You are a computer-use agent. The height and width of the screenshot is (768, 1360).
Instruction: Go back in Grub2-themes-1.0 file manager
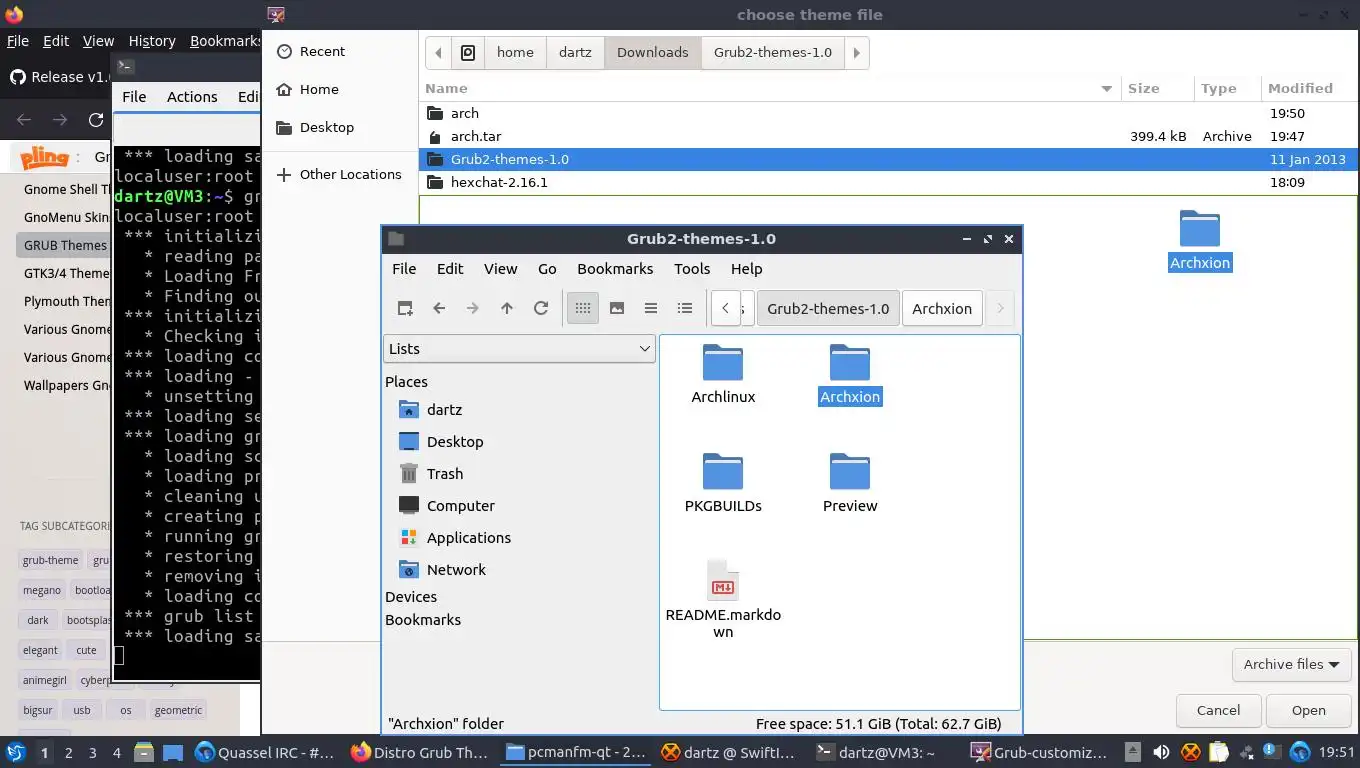pos(439,308)
